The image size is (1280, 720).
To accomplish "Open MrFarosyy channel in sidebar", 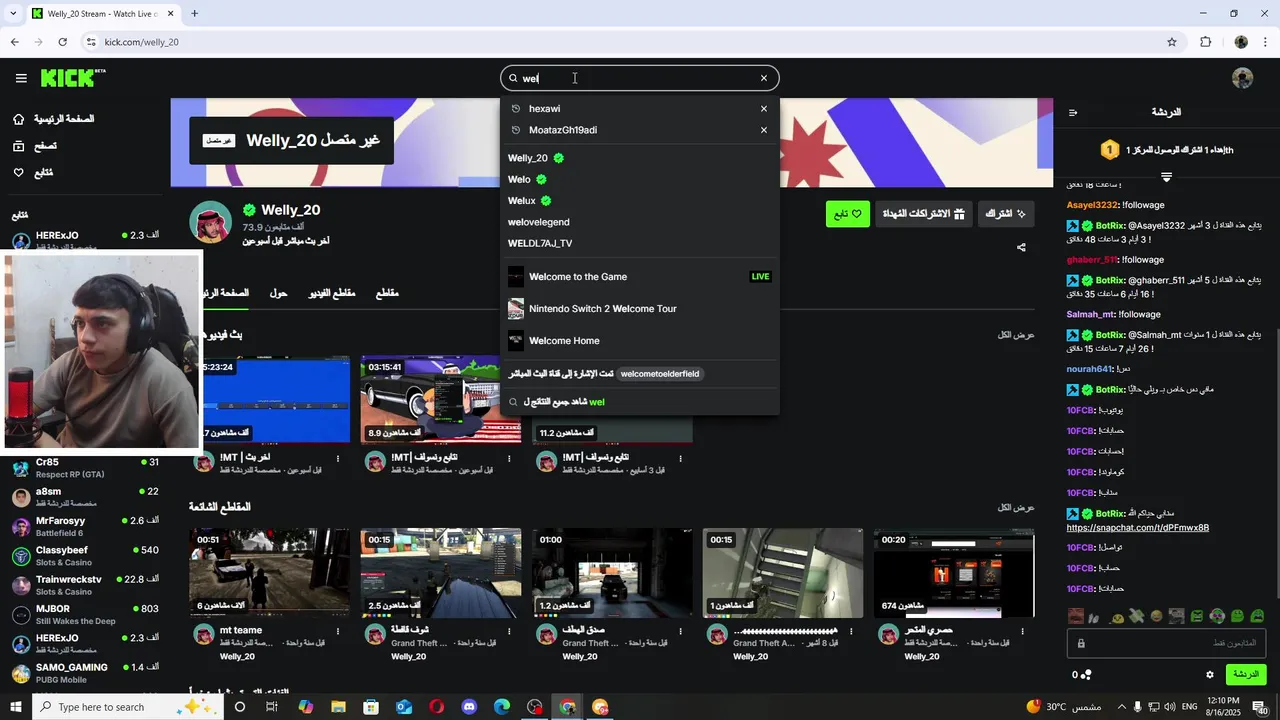I will tap(84, 527).
